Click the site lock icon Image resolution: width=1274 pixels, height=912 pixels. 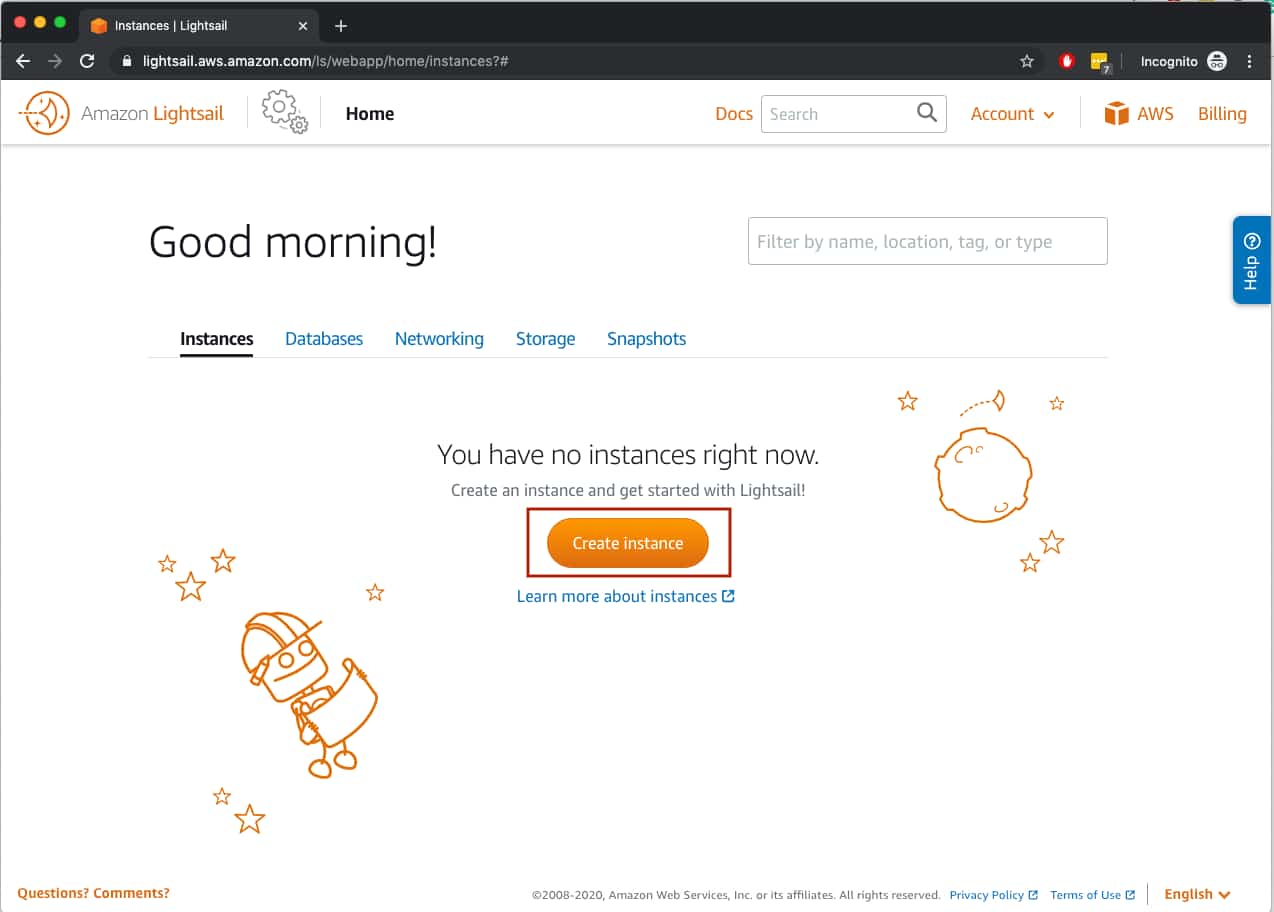tap(126, 61)
